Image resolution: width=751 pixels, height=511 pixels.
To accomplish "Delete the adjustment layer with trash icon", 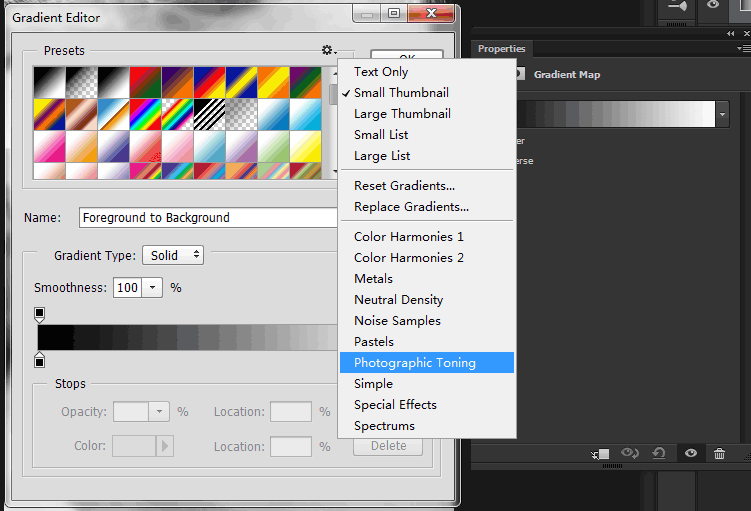I will tap(719, 454).
